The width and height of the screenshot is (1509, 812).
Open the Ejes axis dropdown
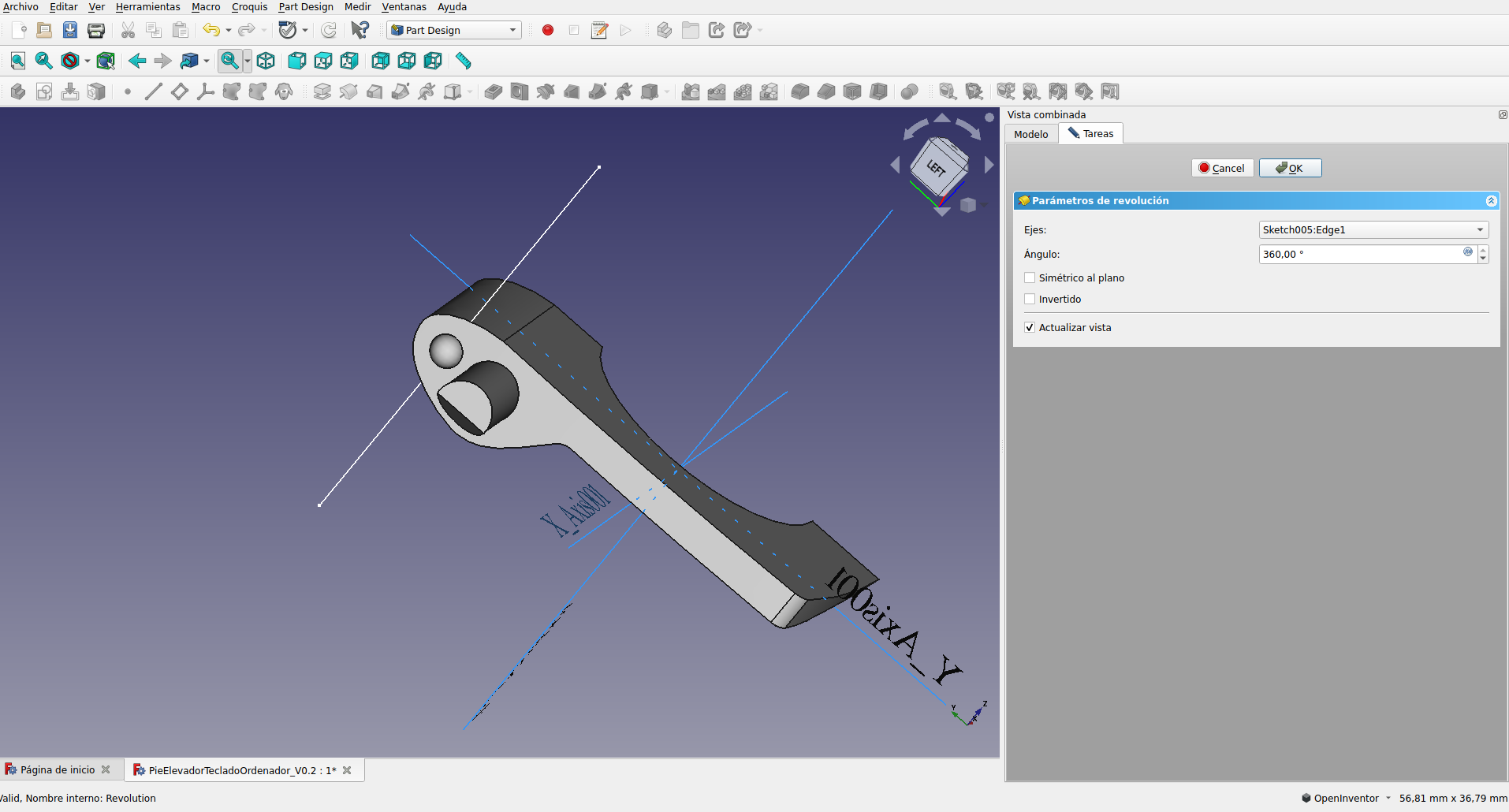(1373, 229)
